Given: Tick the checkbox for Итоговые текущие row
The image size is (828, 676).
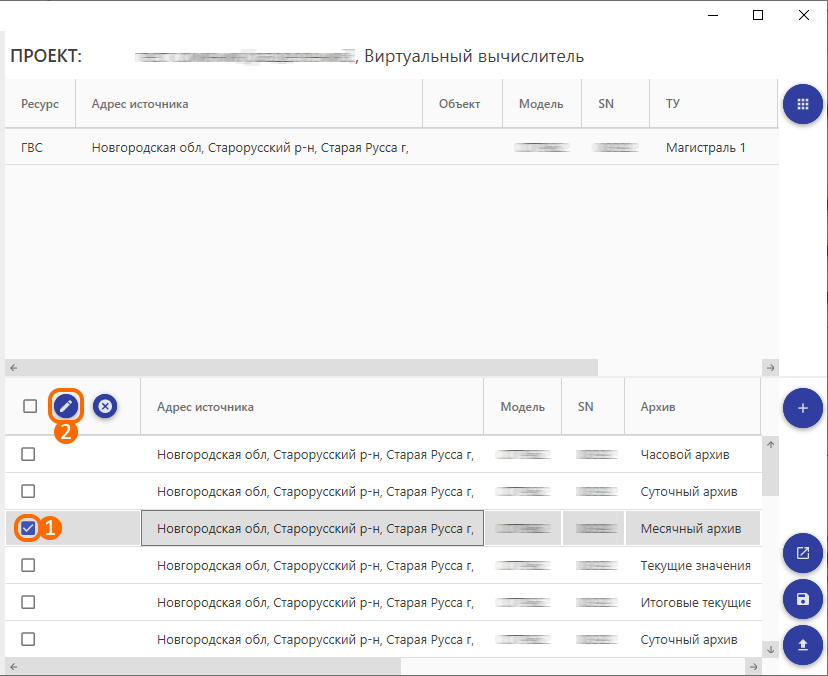Looking at the screenshot, I should click(28, 602).
